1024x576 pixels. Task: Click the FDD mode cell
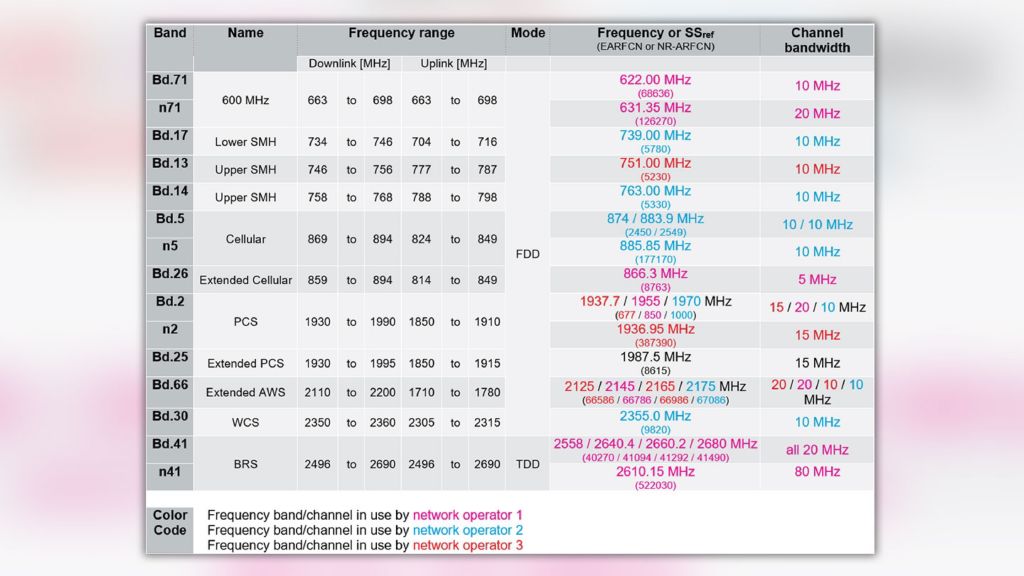click(x=527, y=254)
